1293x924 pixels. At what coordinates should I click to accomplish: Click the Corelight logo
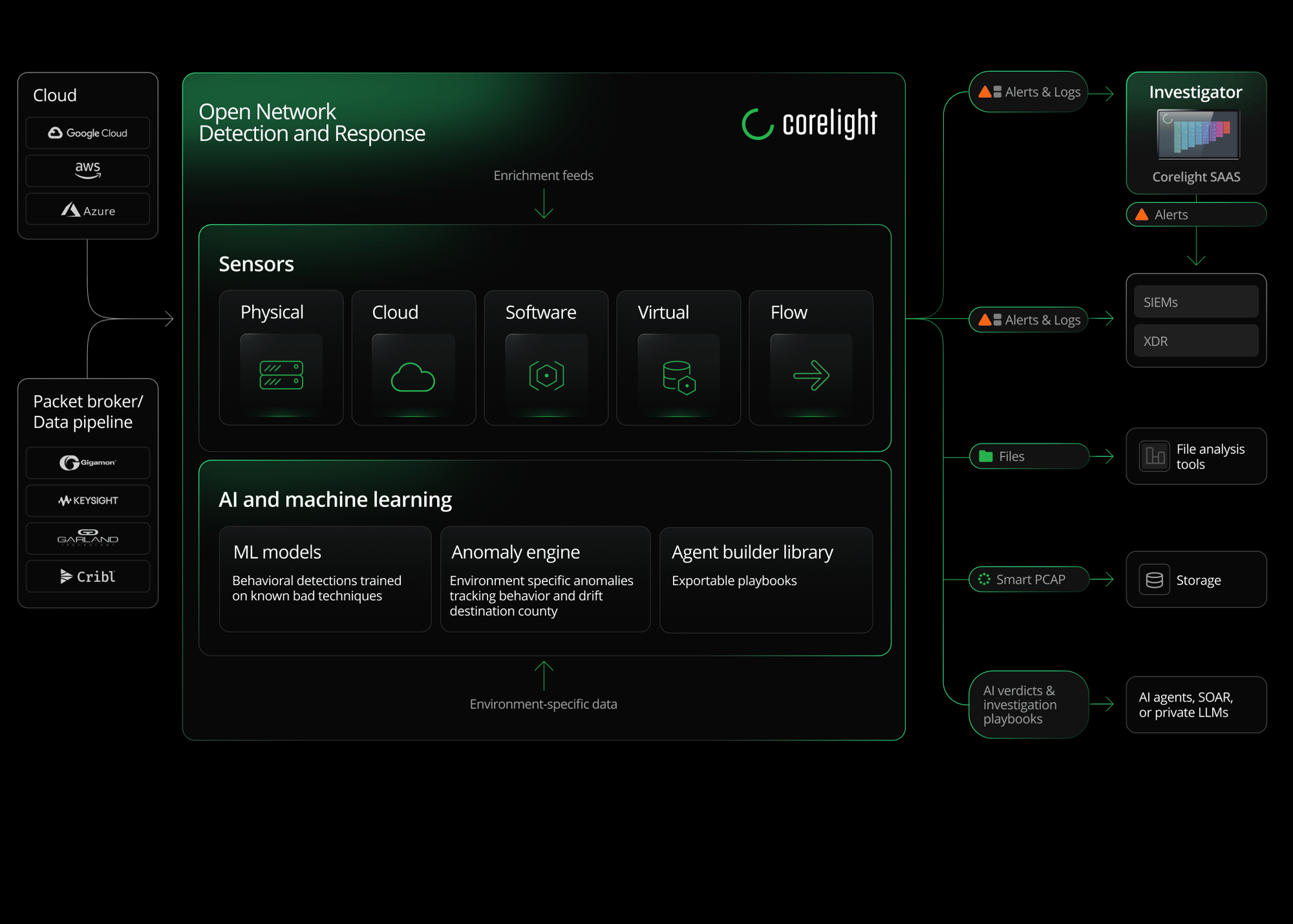(809, 123)
